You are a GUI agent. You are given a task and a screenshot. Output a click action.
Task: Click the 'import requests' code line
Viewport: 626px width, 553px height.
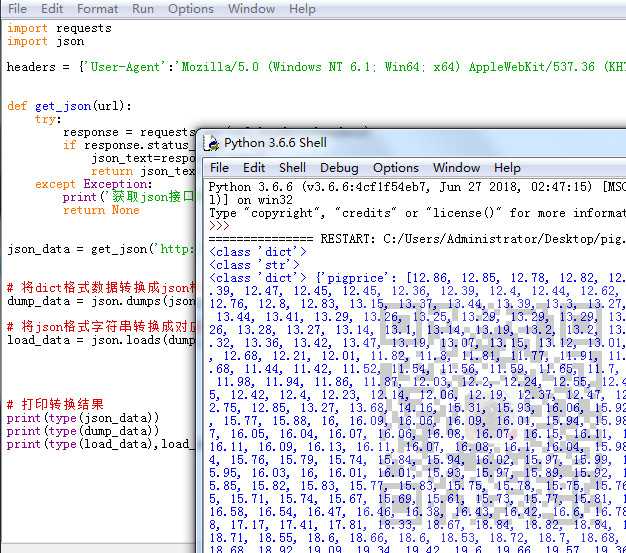coord(59,28)
